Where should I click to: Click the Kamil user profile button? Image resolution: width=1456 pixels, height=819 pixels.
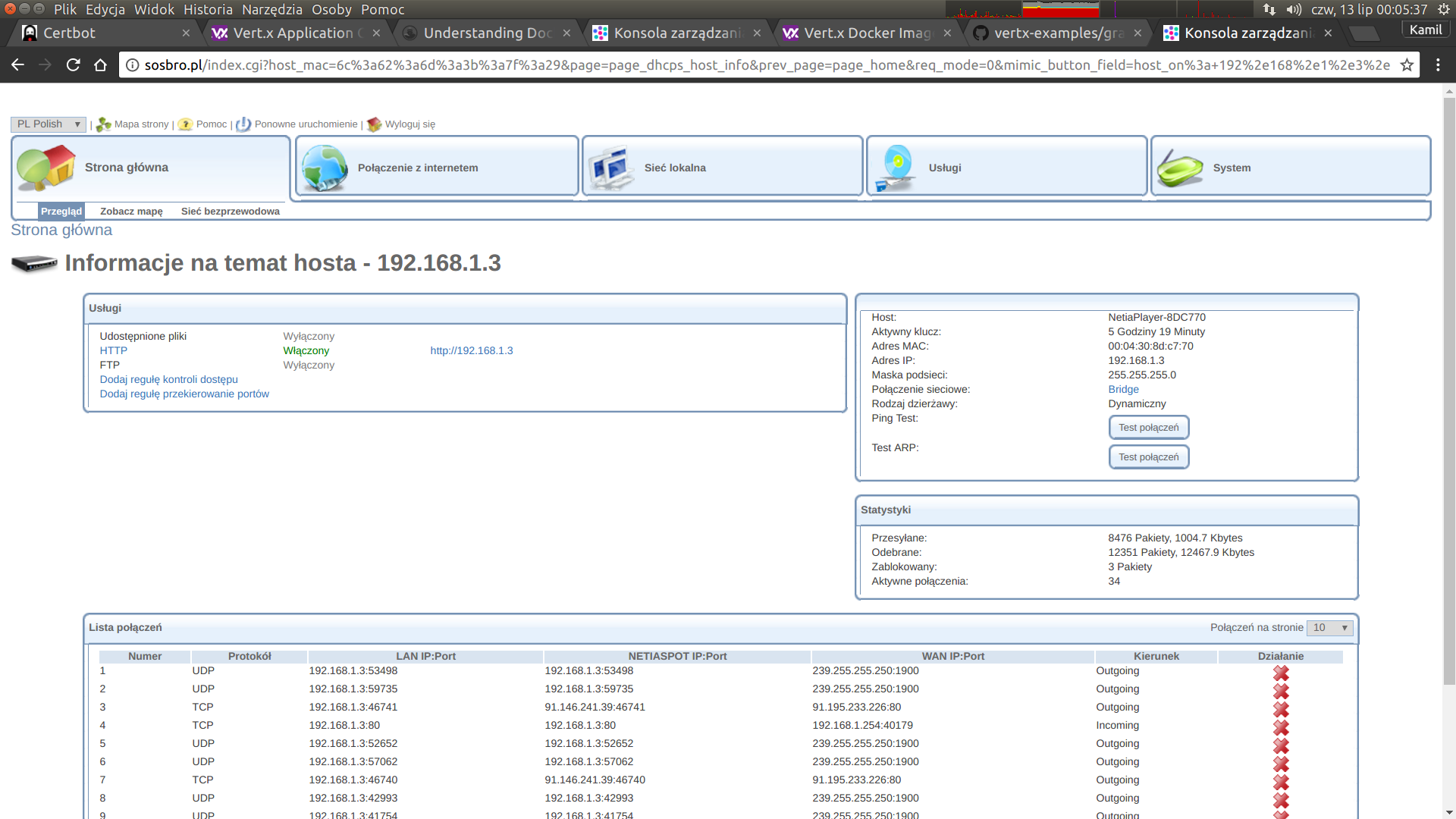(x=1426, y=30)
